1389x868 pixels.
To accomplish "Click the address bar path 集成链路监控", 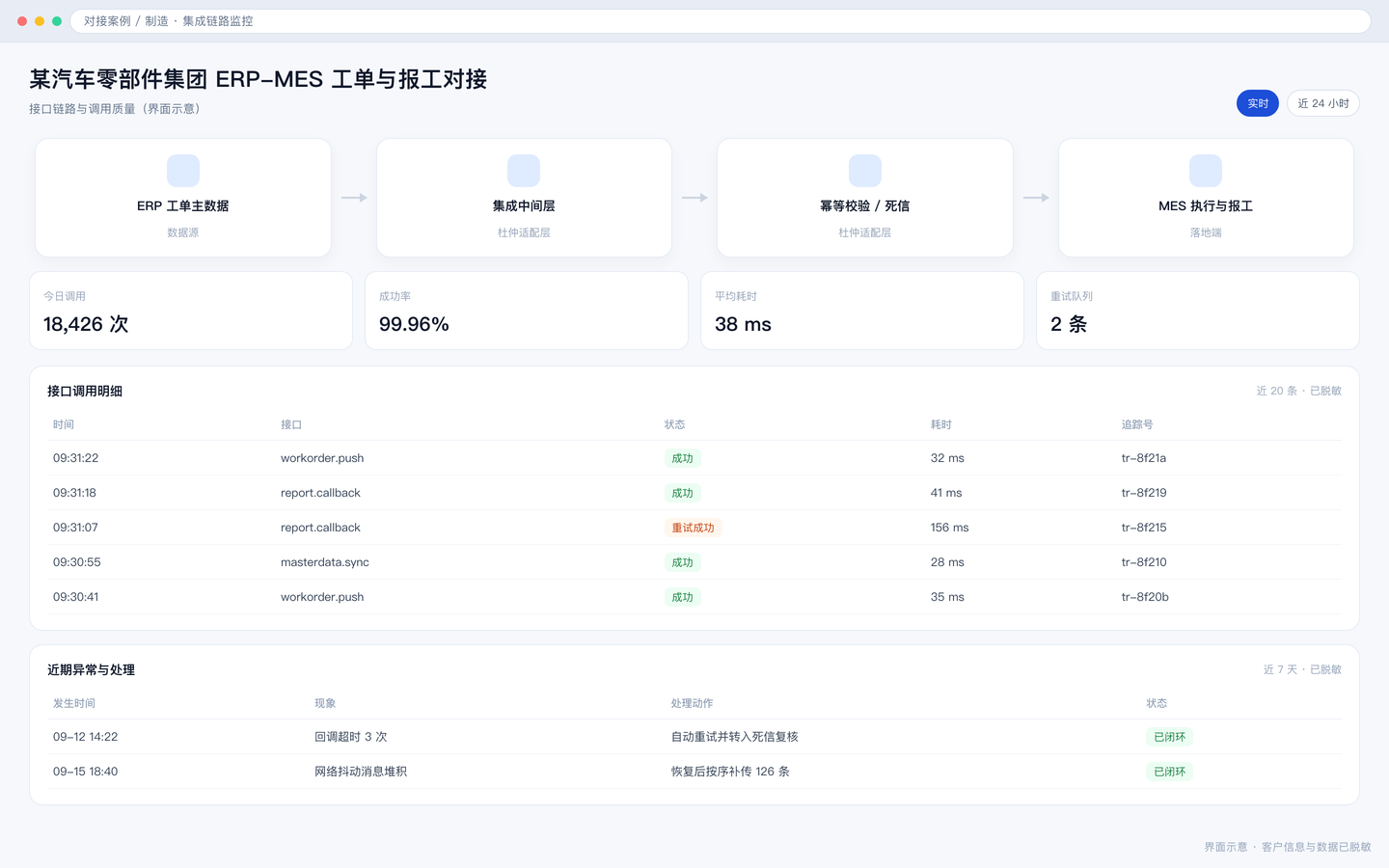I will click(x=218, y=21).
